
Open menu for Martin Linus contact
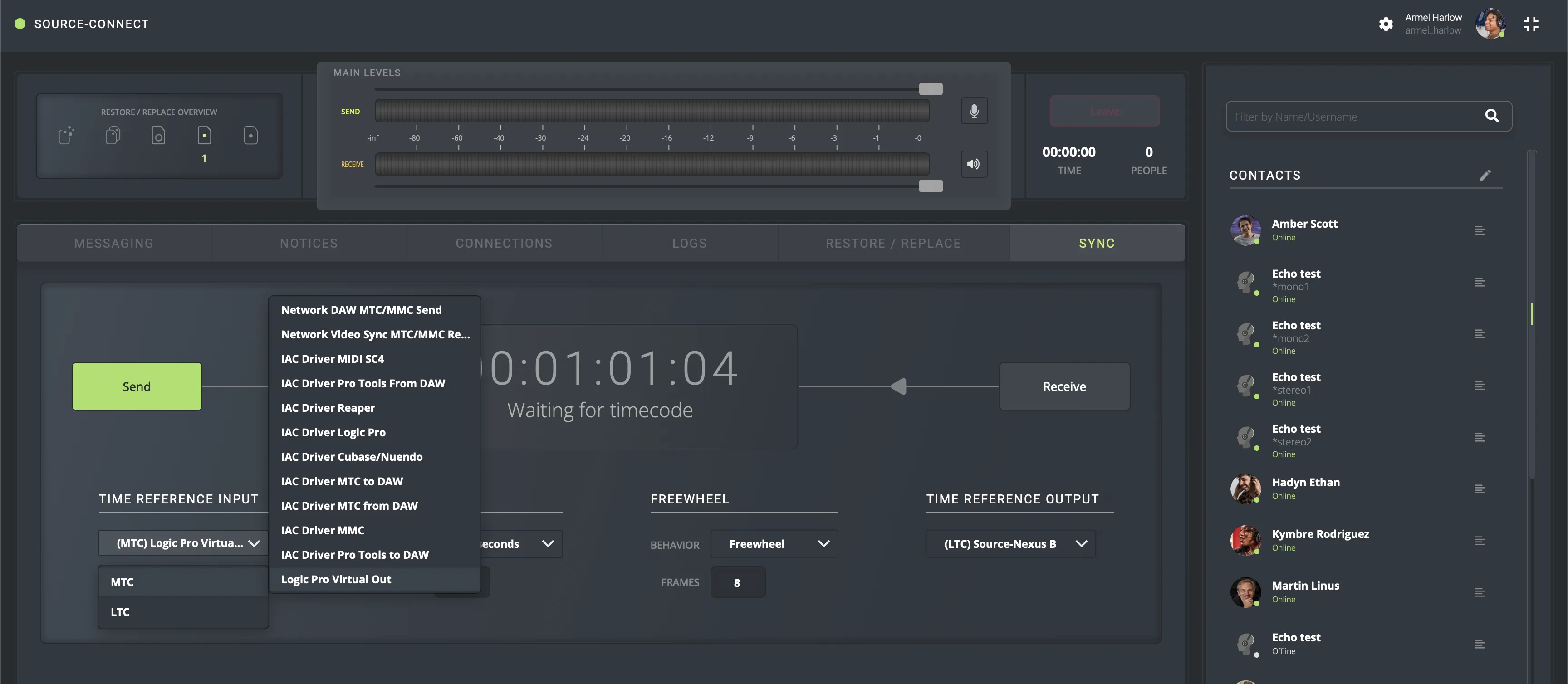point(1480,593)
